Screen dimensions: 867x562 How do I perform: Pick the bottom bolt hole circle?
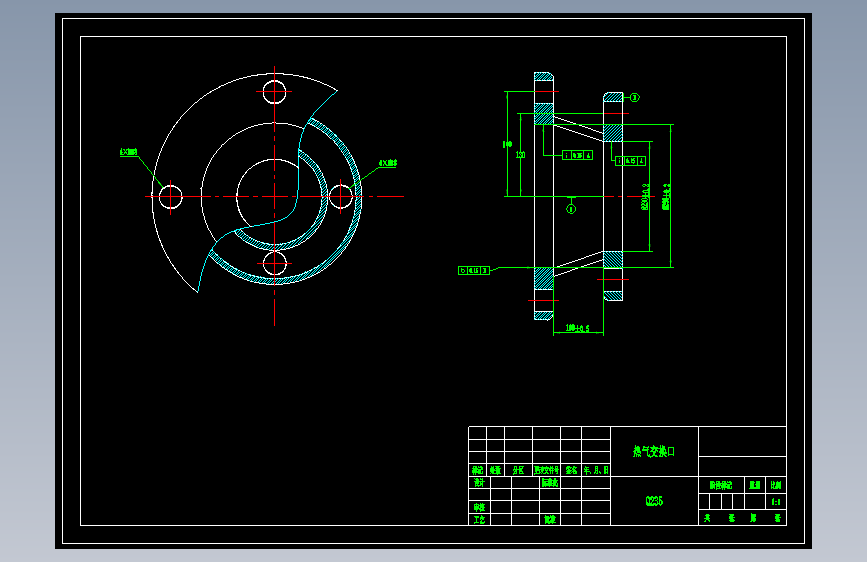click(274, 263)
